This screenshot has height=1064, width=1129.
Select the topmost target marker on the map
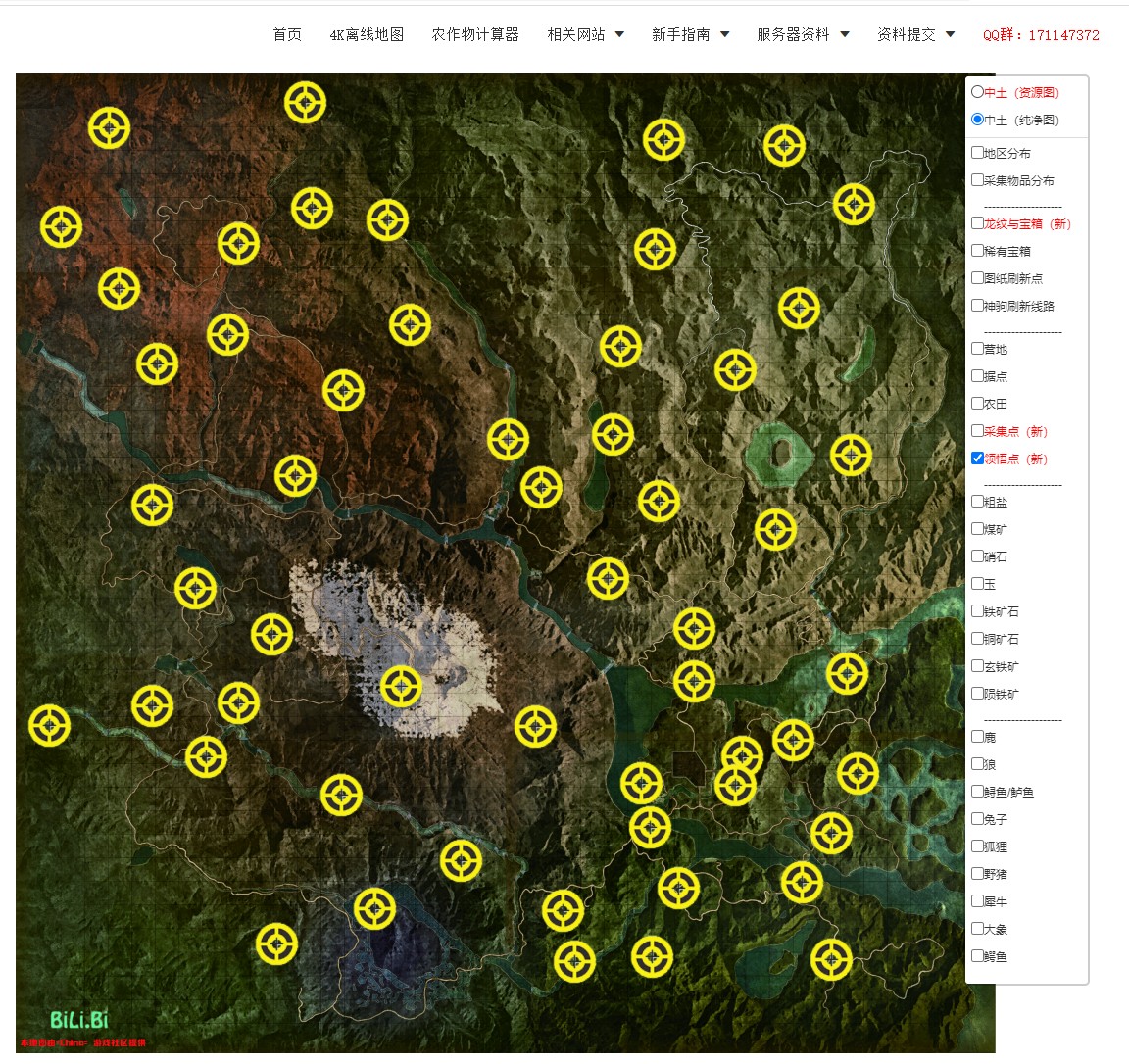click(306, 102)
